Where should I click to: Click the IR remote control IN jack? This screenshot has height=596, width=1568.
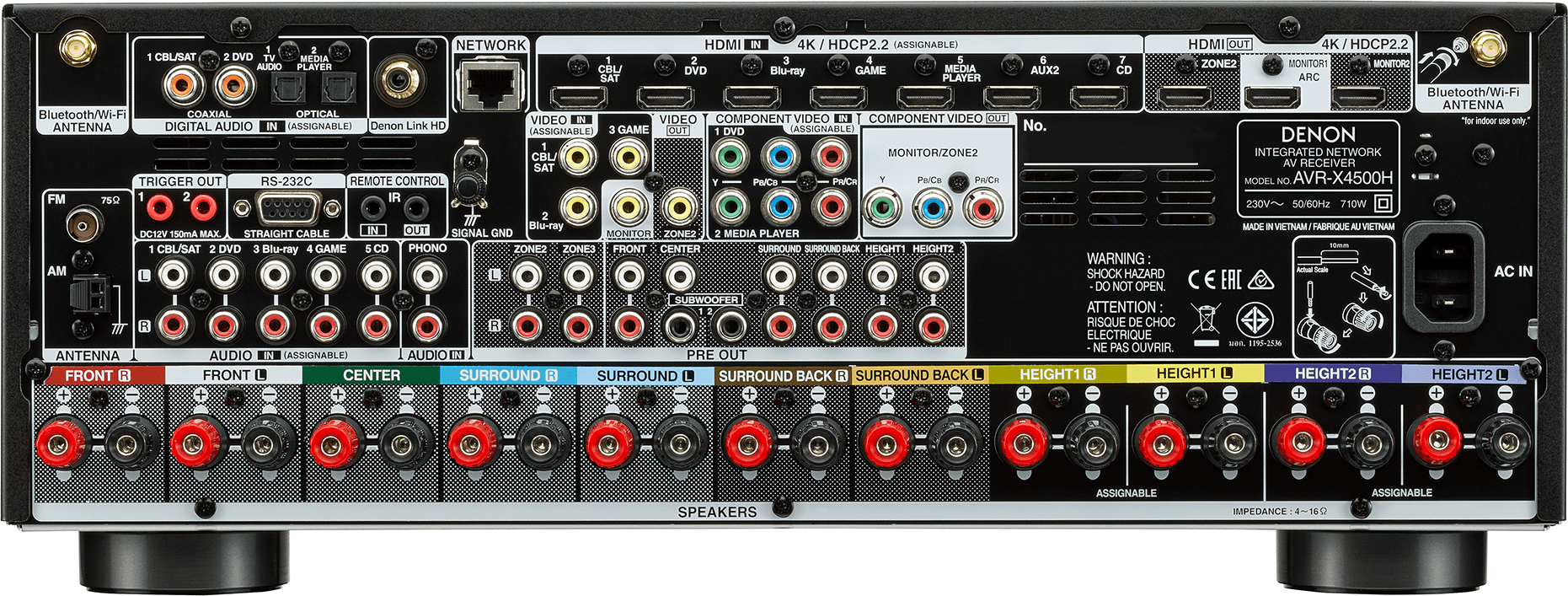coord(372,207)
